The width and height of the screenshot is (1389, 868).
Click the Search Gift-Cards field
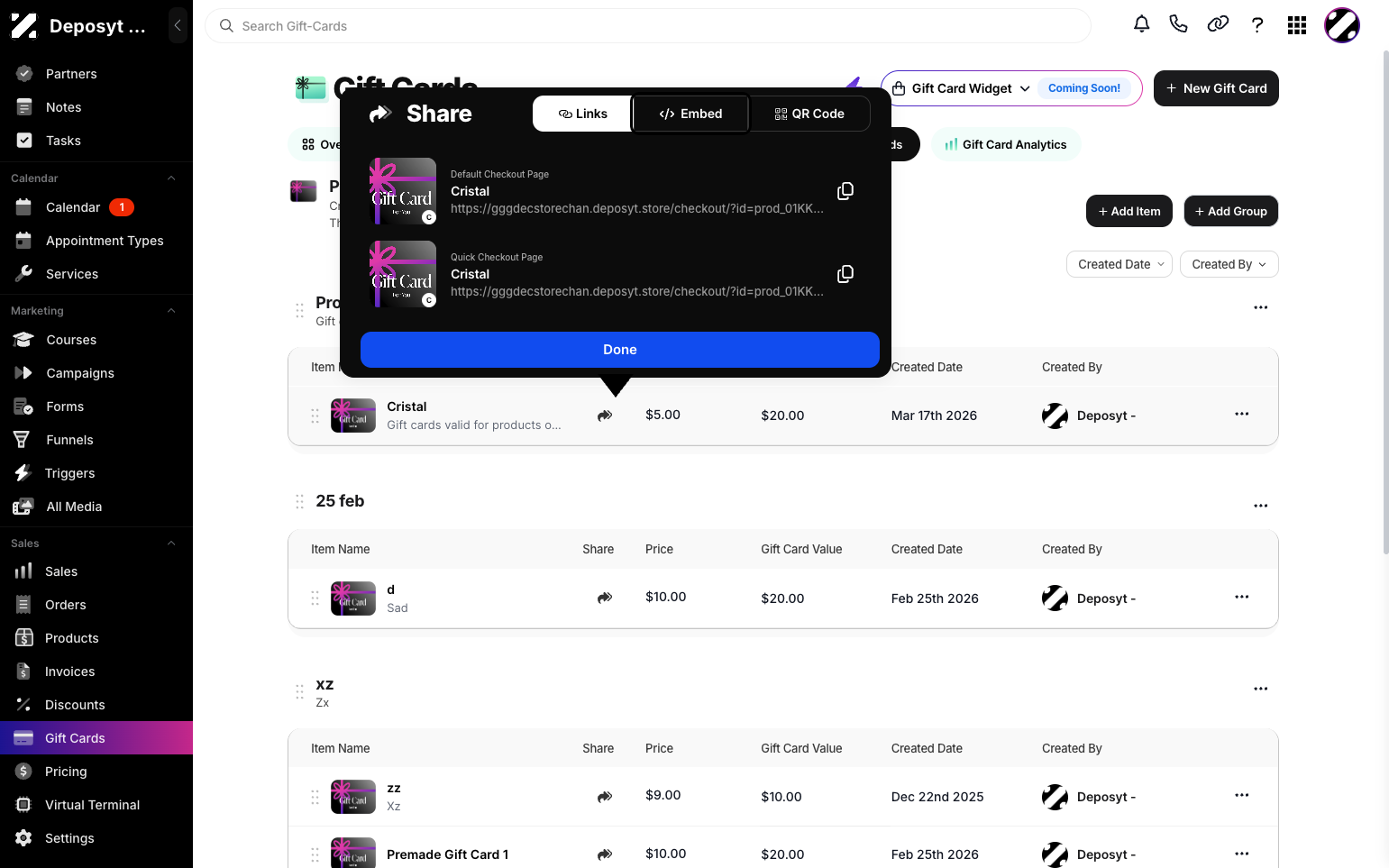tap(648, 26)
